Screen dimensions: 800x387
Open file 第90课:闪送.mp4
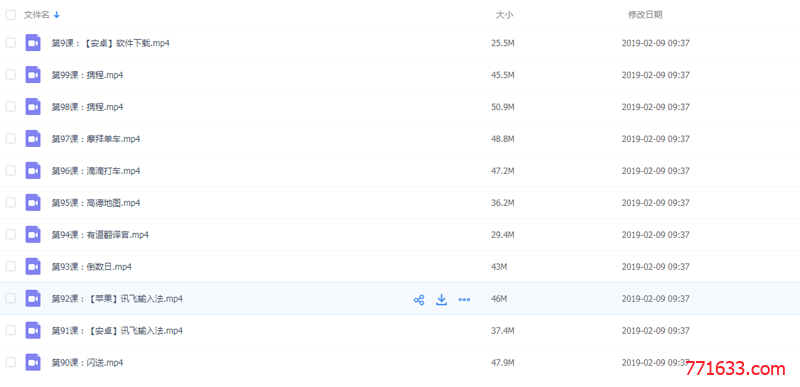point(87,363)
